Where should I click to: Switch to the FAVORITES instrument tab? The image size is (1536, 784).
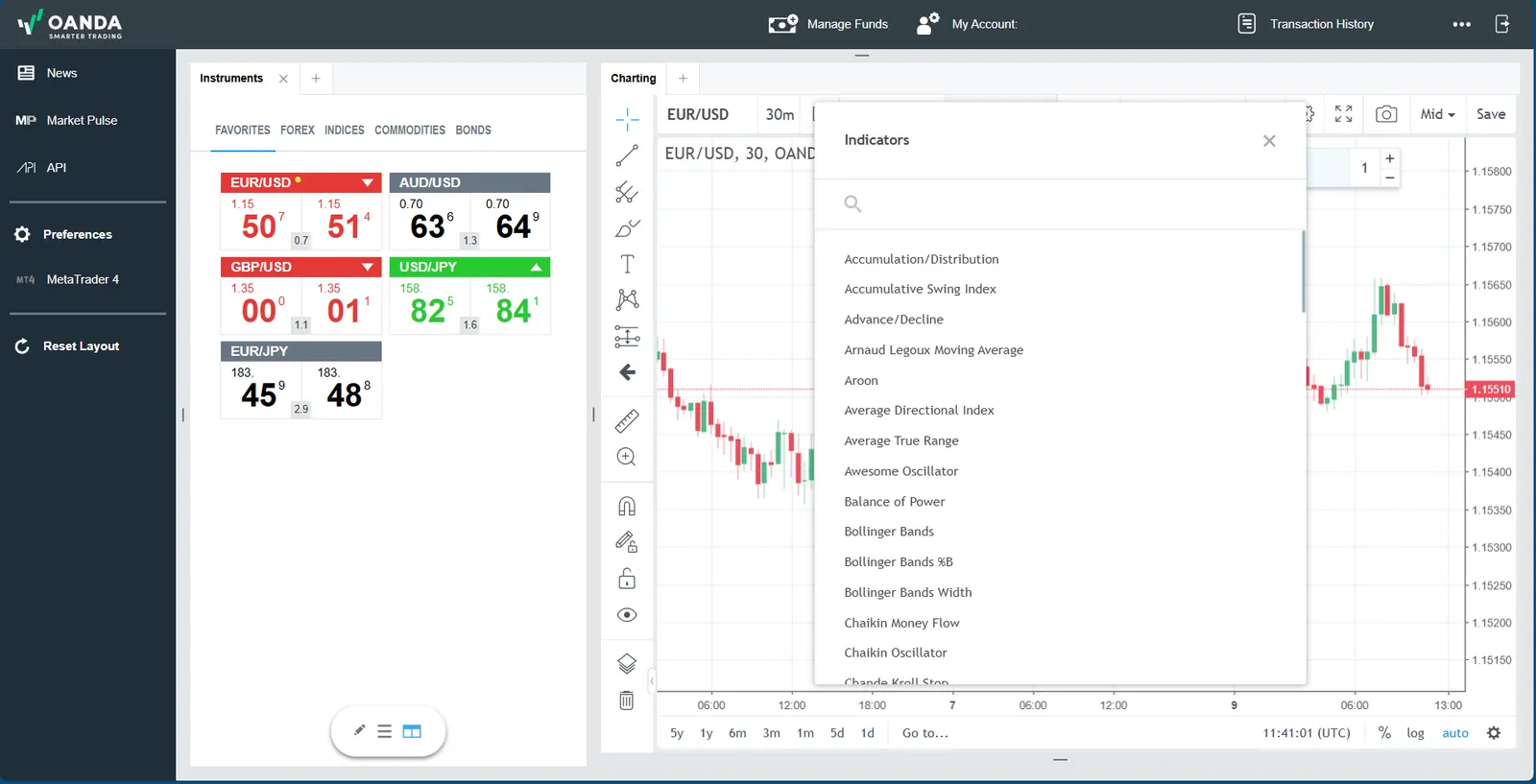click(x=242, y=131)
